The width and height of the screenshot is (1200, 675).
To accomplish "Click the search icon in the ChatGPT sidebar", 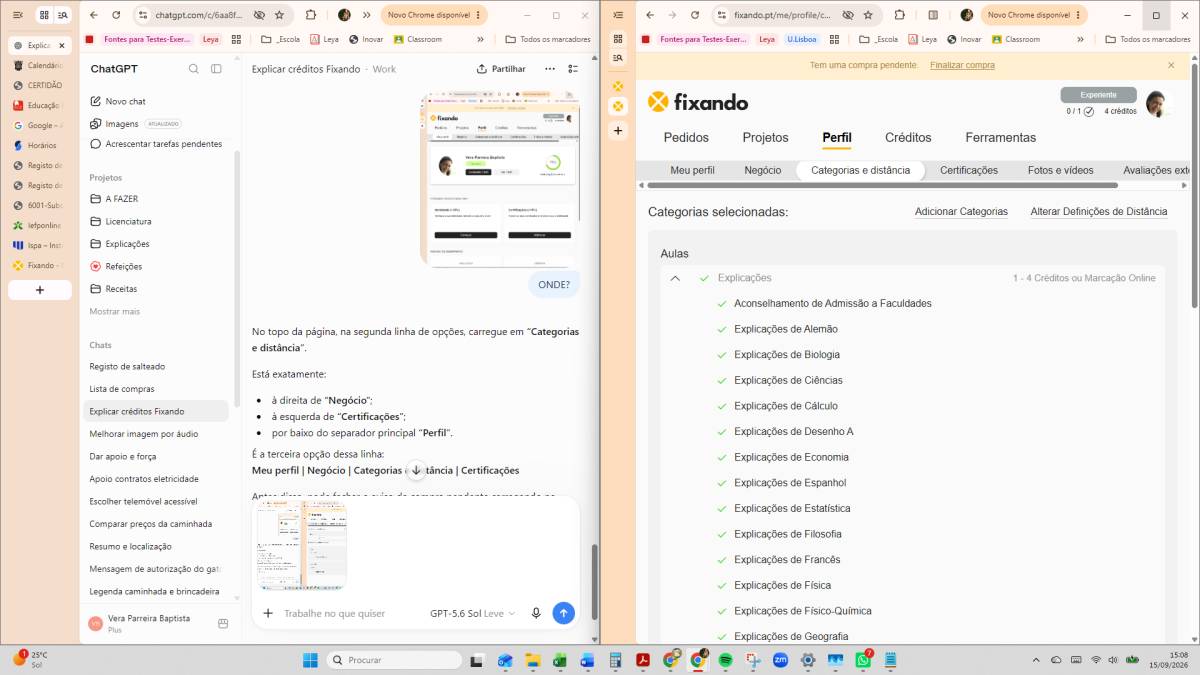I will [x=194, y=69].
